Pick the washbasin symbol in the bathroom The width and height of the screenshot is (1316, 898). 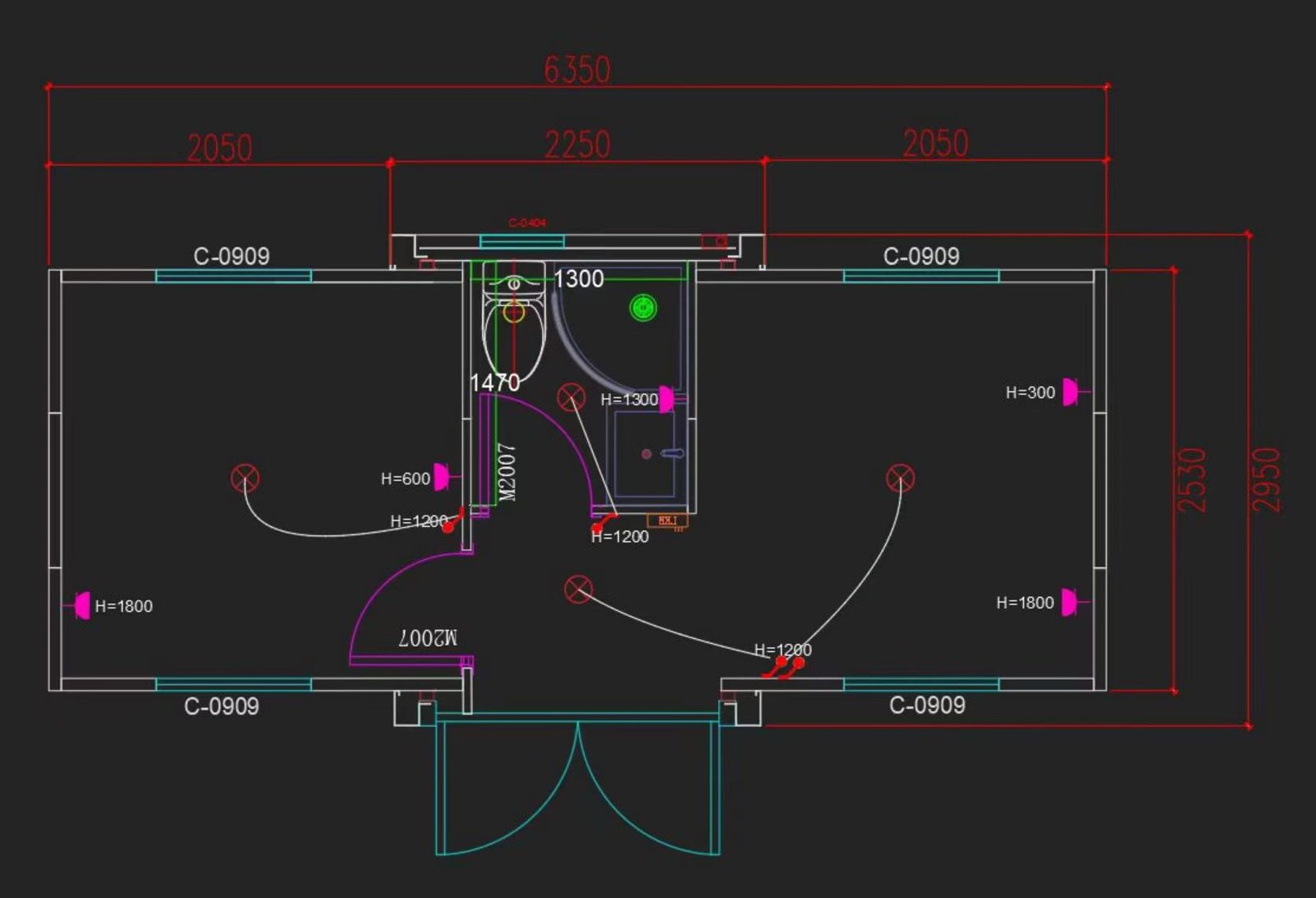(646, 454)
